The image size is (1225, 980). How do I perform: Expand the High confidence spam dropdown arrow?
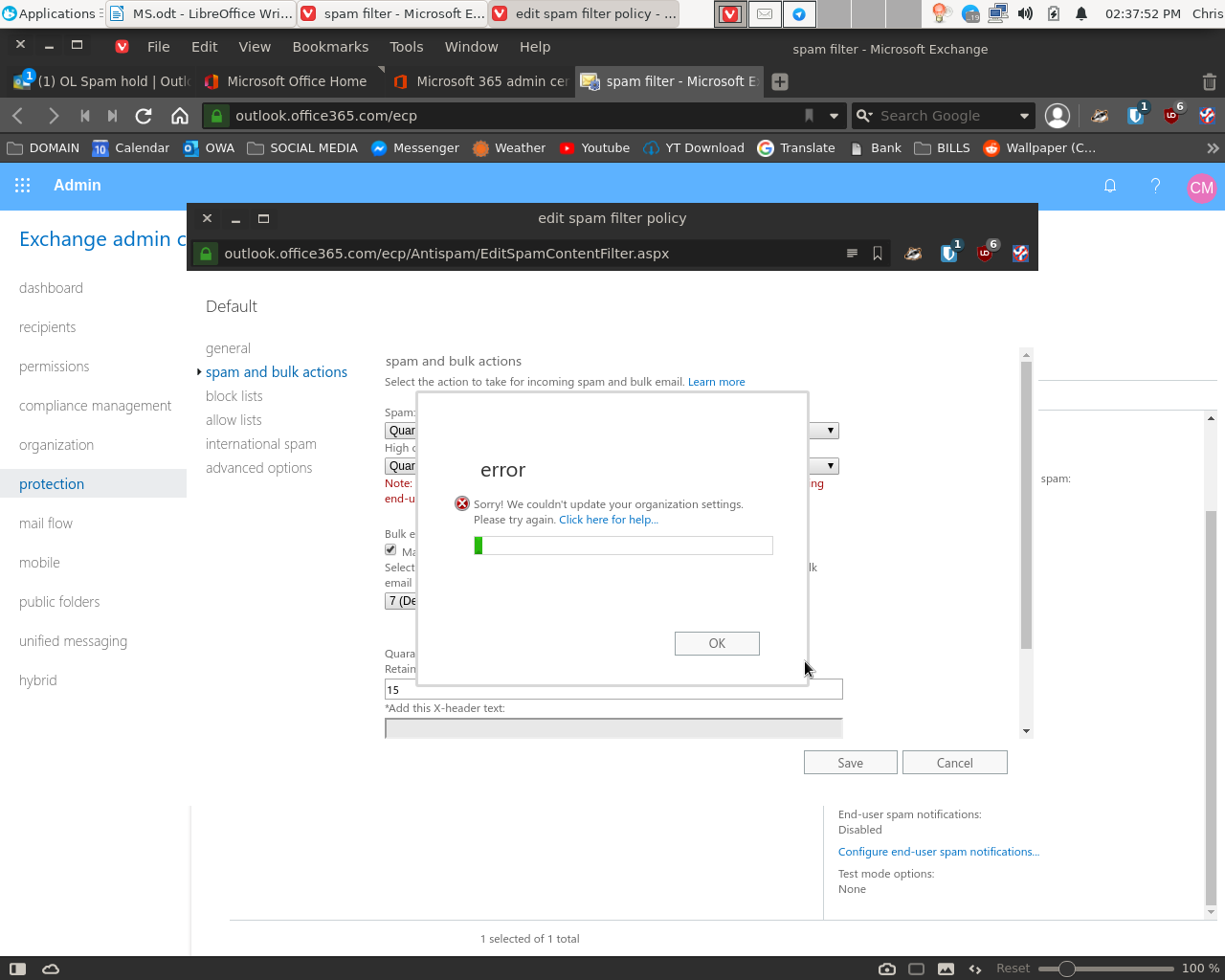point(831,466)
